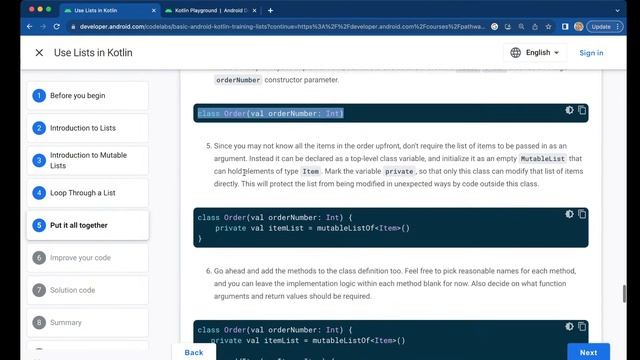Open a new browser tab with plus icon
The height and width of the screenshot is (360, 640).
270,11
